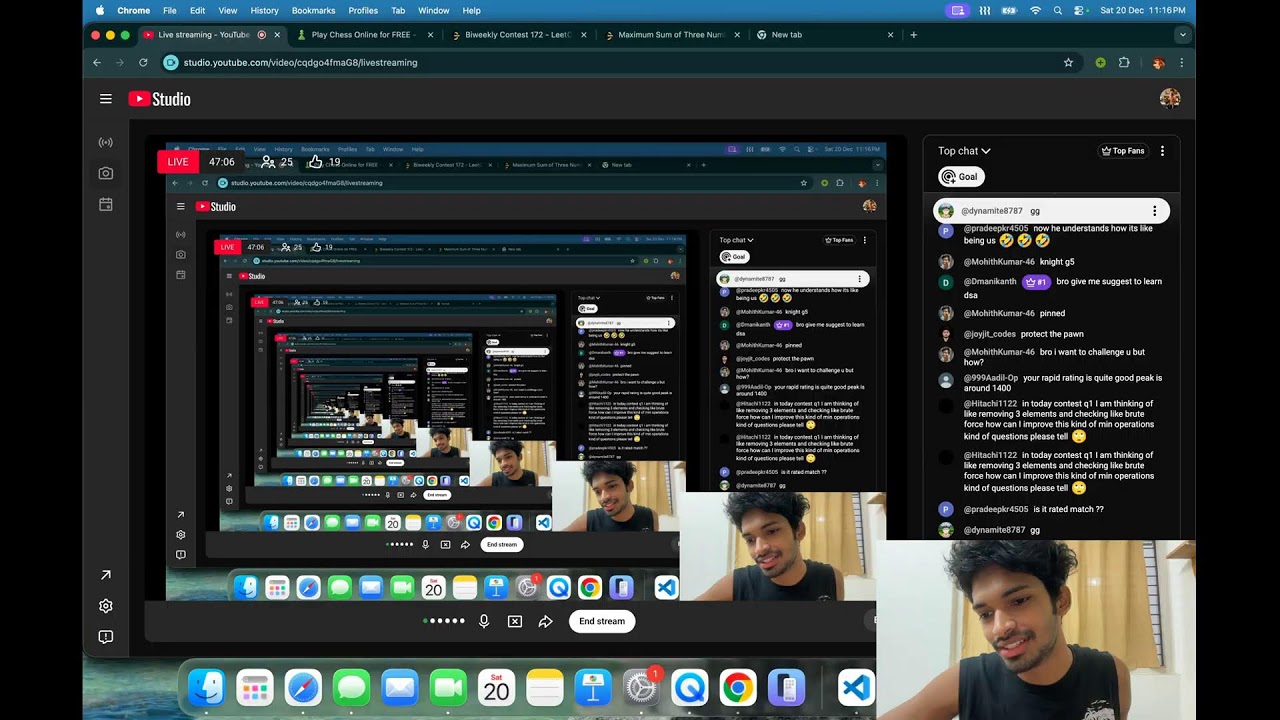The height and width of the screenshot is (720, 1280).
Task: Expand the Chrome tab search dropdown
Action: coord(1183,35)
